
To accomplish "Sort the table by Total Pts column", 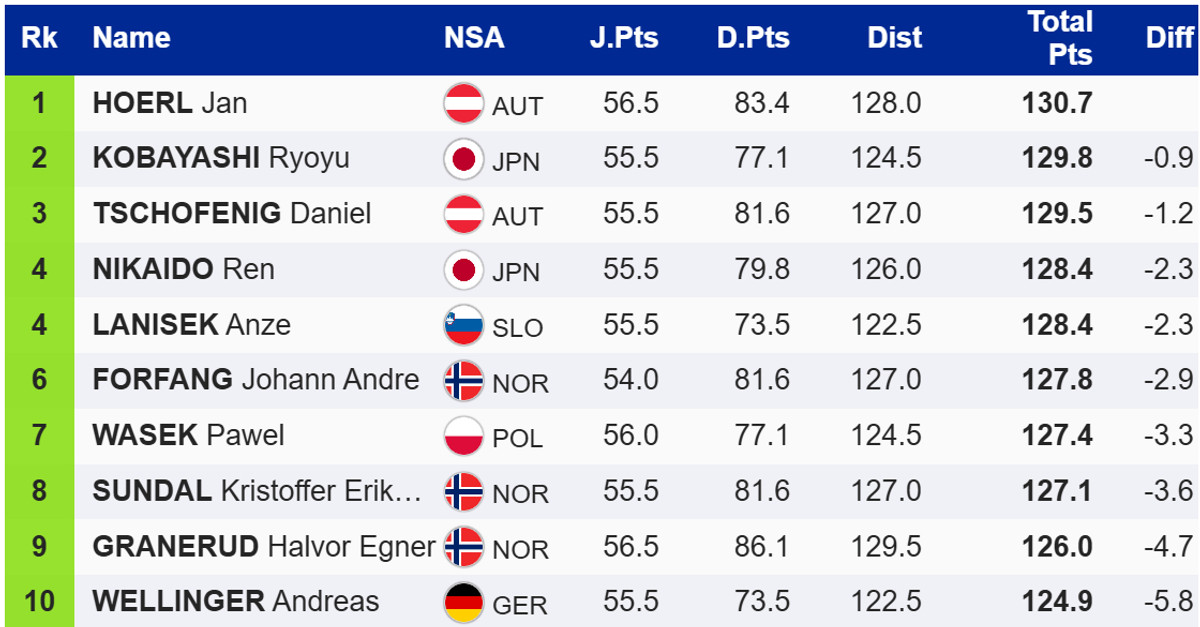I will click(1060, 38).
